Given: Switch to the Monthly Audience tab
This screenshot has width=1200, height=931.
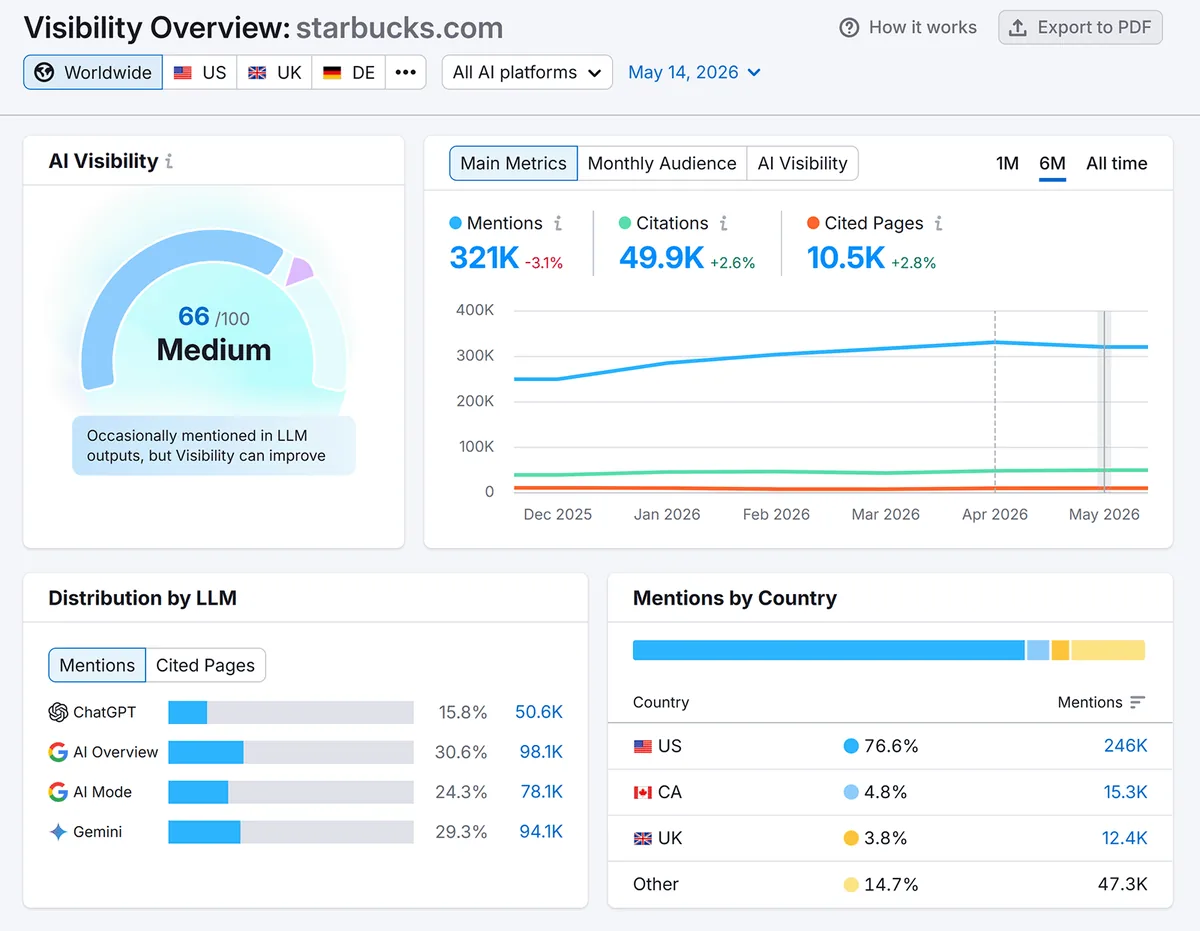Looking at the screenshot, I should (662, 163).
